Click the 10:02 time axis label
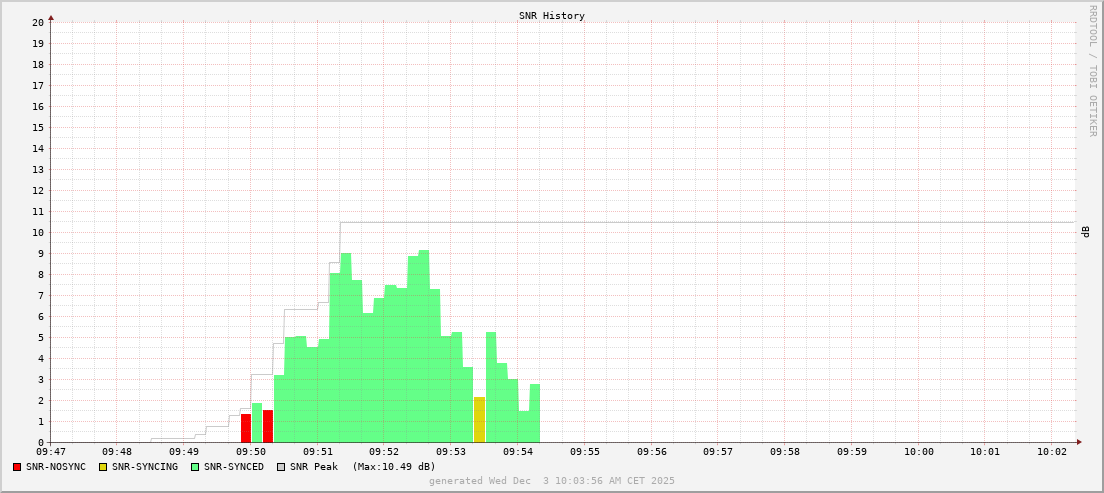Screen dimensions: 1104x493 click(1052, 452)
